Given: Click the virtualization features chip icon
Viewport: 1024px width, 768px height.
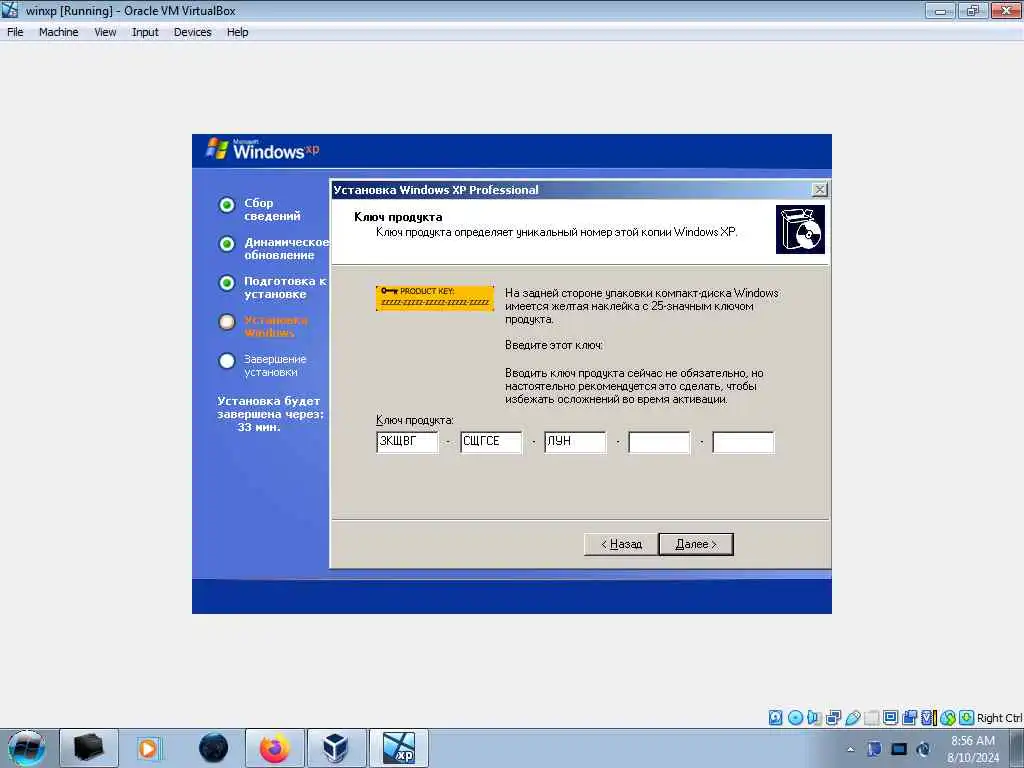Looking at the screenshot, I should coord(928,718).
